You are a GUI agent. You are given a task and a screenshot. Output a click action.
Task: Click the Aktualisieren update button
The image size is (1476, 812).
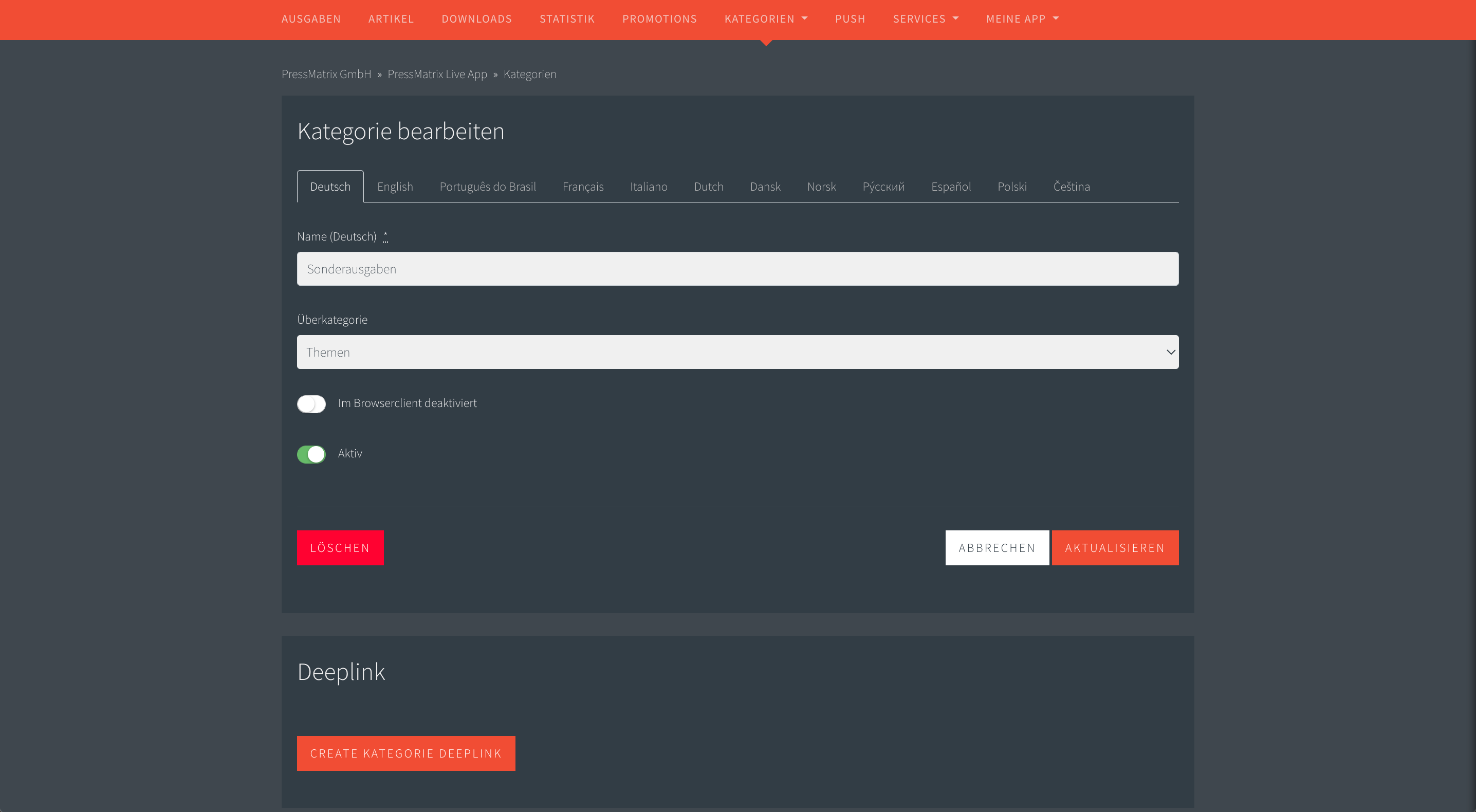click(1115, 548)
